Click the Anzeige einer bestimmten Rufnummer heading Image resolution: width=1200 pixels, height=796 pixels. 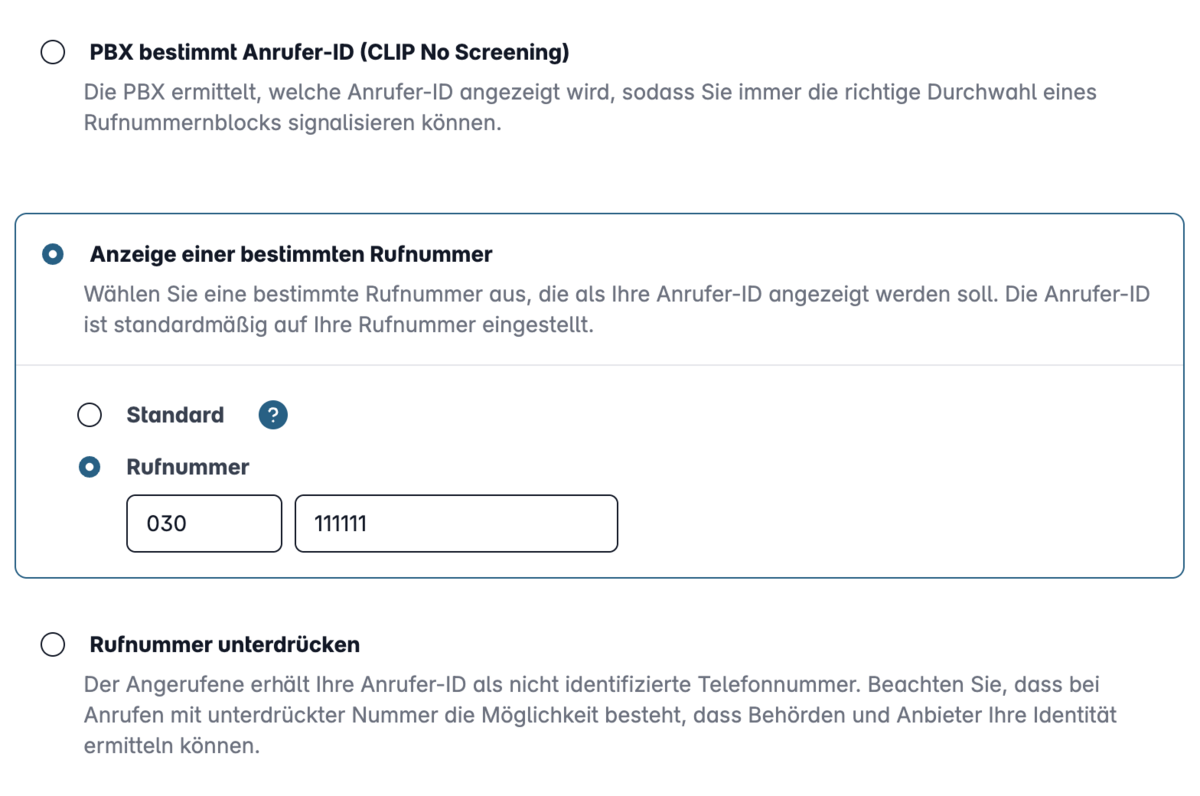click(291, 255)
